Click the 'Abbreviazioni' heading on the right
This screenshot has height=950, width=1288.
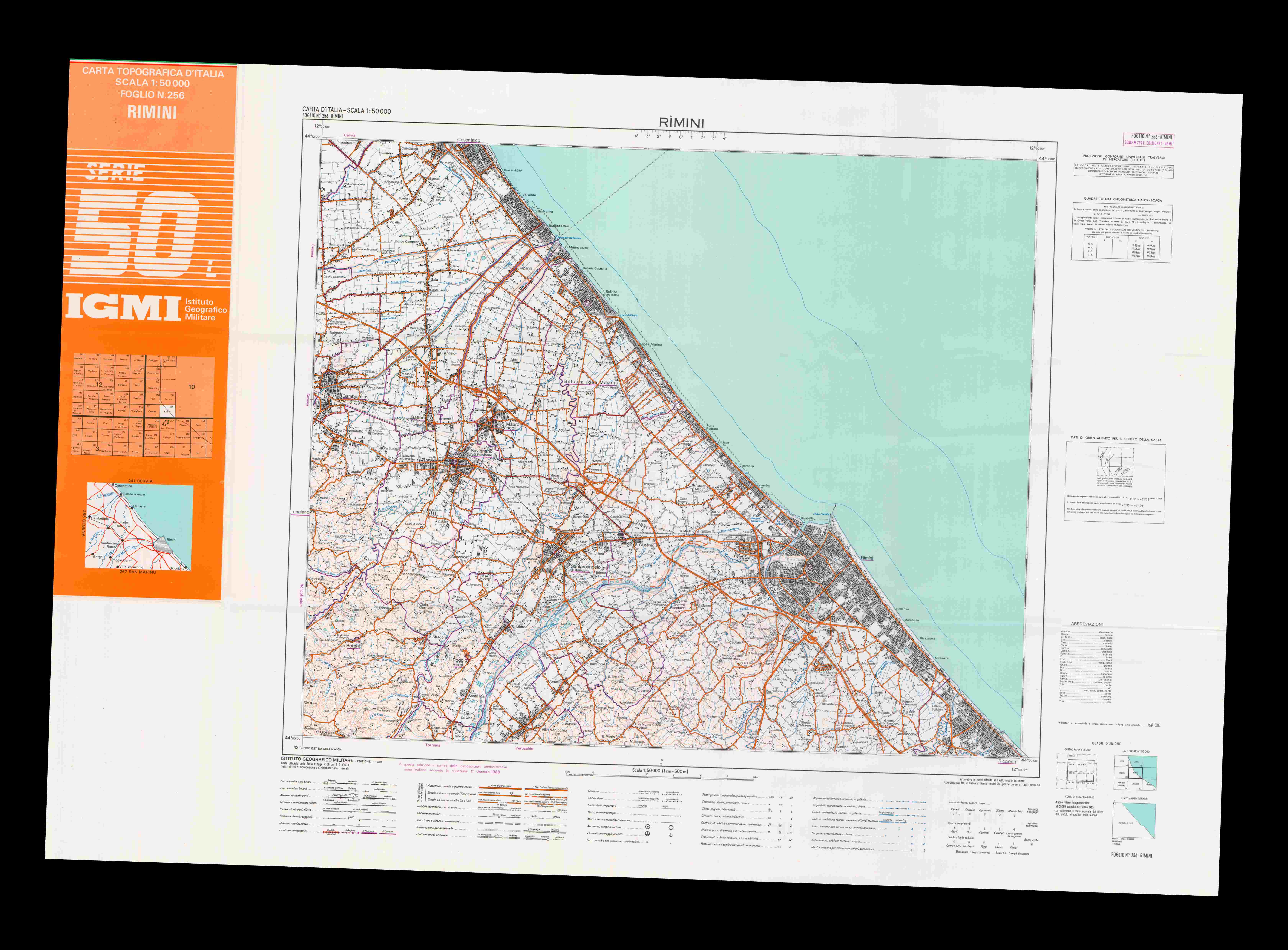tap(1087, 624)
